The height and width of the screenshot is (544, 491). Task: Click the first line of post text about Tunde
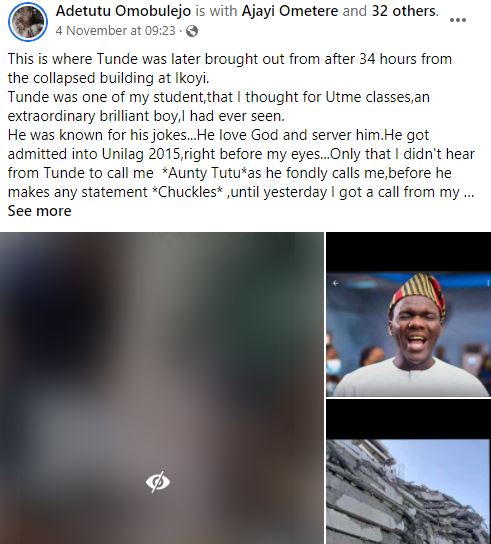[230, 59]
